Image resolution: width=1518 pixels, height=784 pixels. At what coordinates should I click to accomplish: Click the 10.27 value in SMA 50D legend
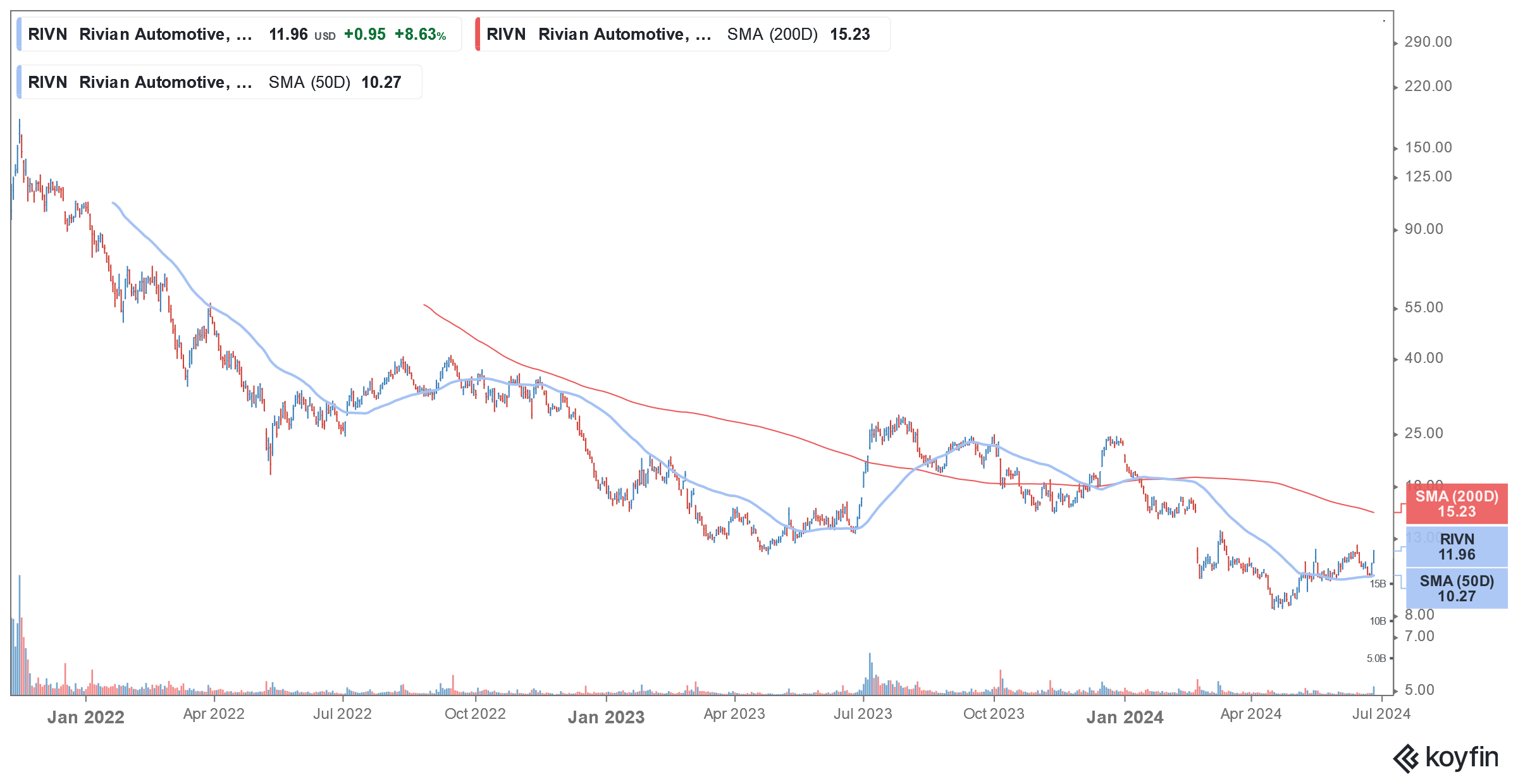(x=381, y=82)
